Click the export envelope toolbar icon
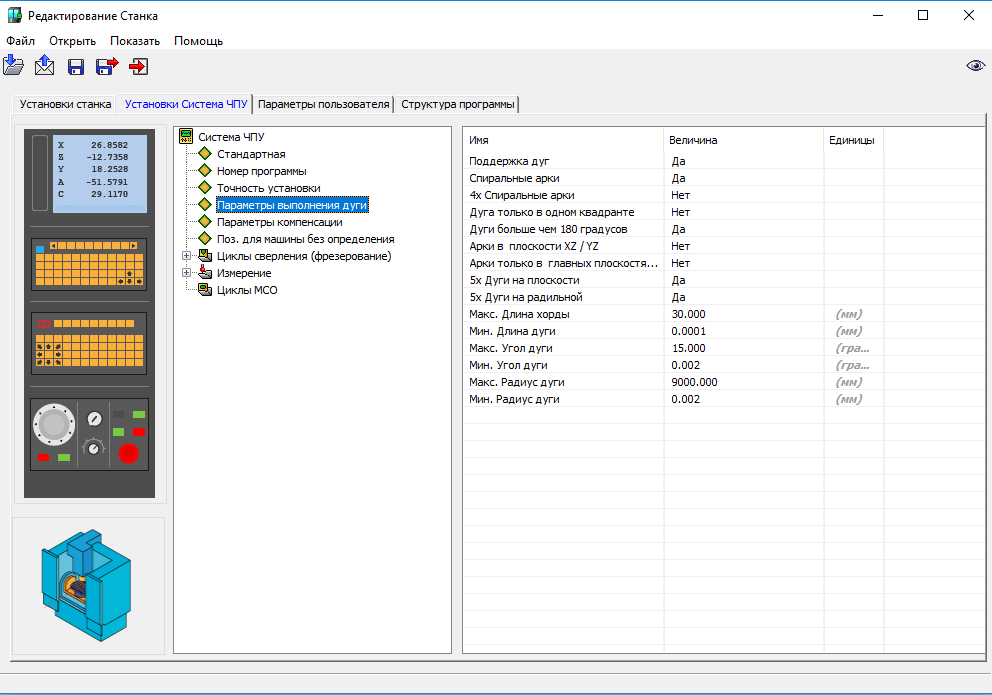992x695 pixels. (x=44, y=65)
